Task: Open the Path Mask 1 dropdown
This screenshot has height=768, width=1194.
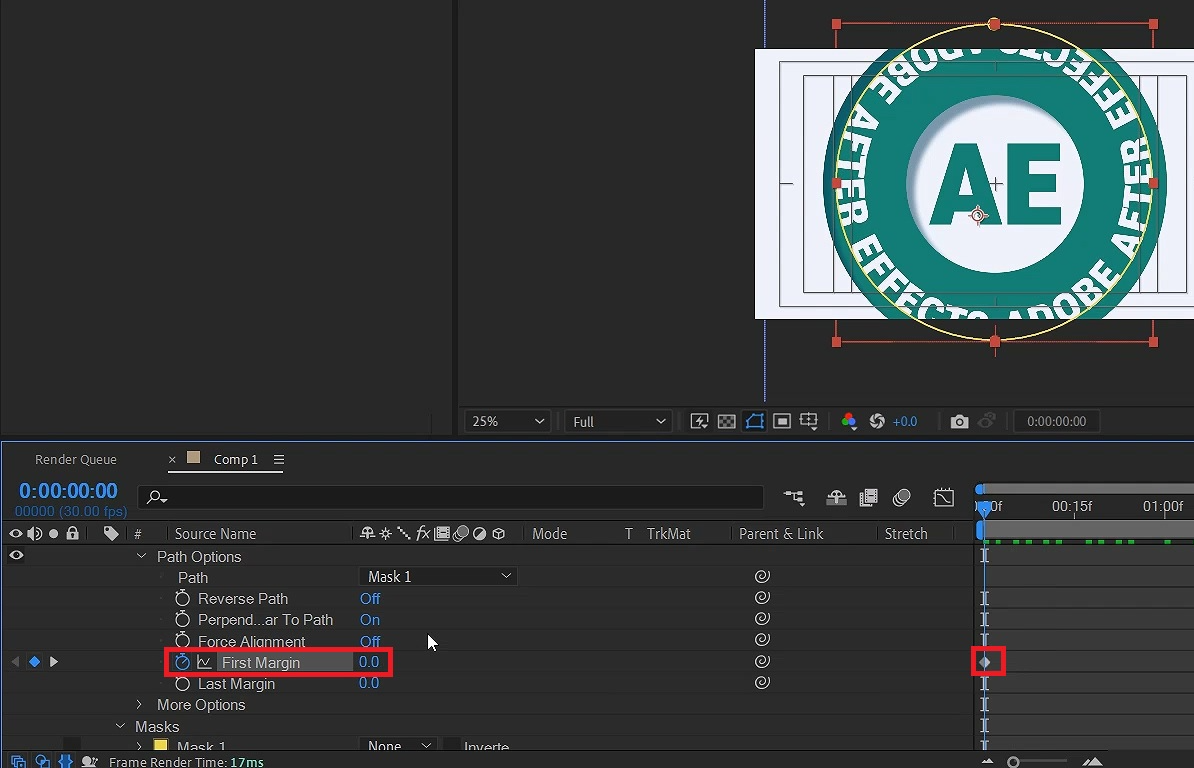Action: pos(439,576)
